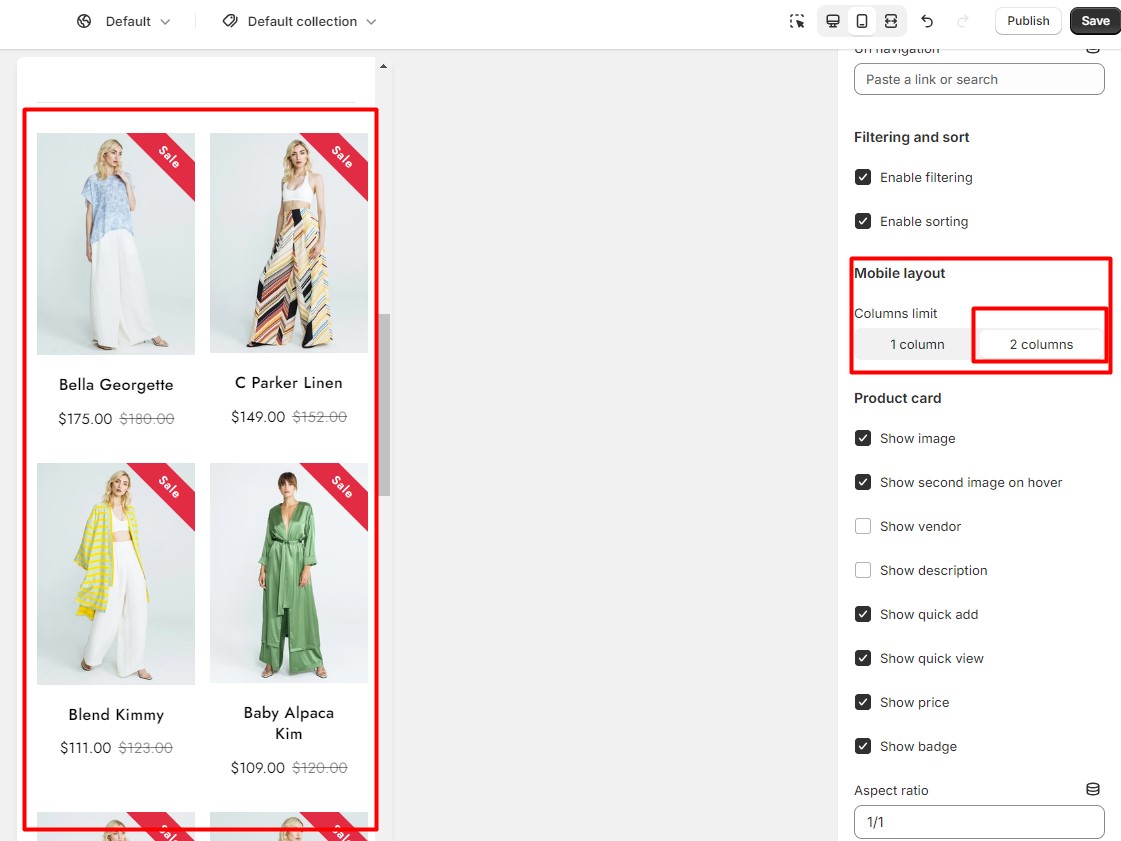Click the Publish button
Screen dimensions: 1121x841
[x=1028, y=21]
